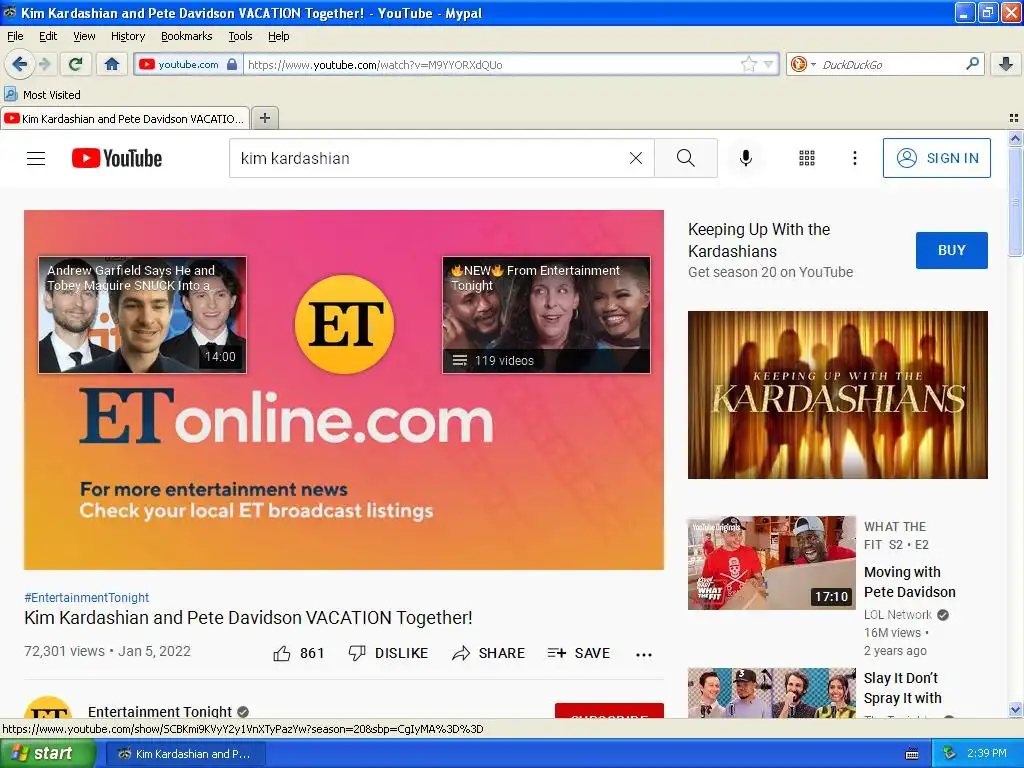Open the browser home page icon
The width and height of the screenshot is (1024, 768).
coord(112,64)
